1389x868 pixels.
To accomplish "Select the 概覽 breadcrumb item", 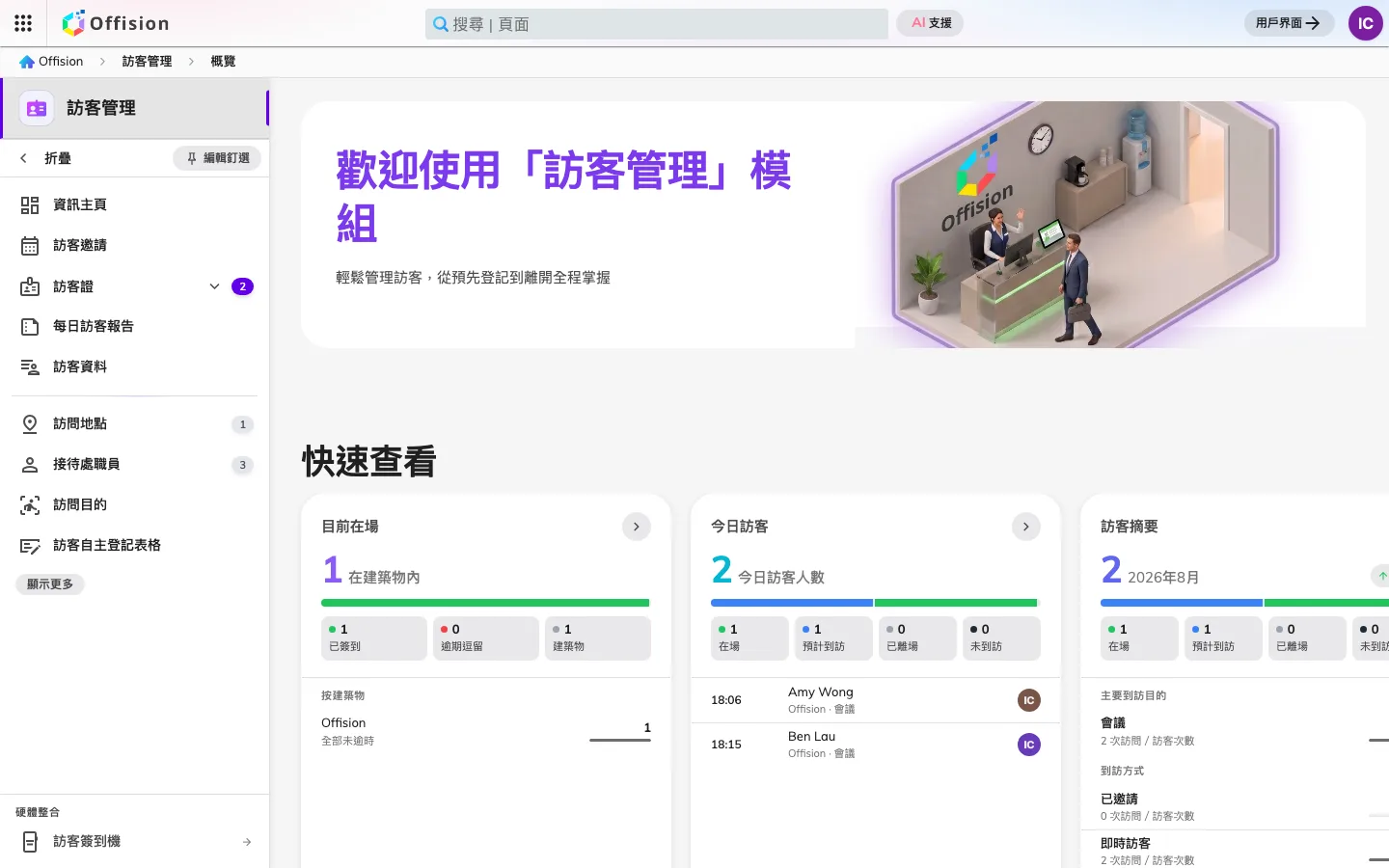I will 223,62.
